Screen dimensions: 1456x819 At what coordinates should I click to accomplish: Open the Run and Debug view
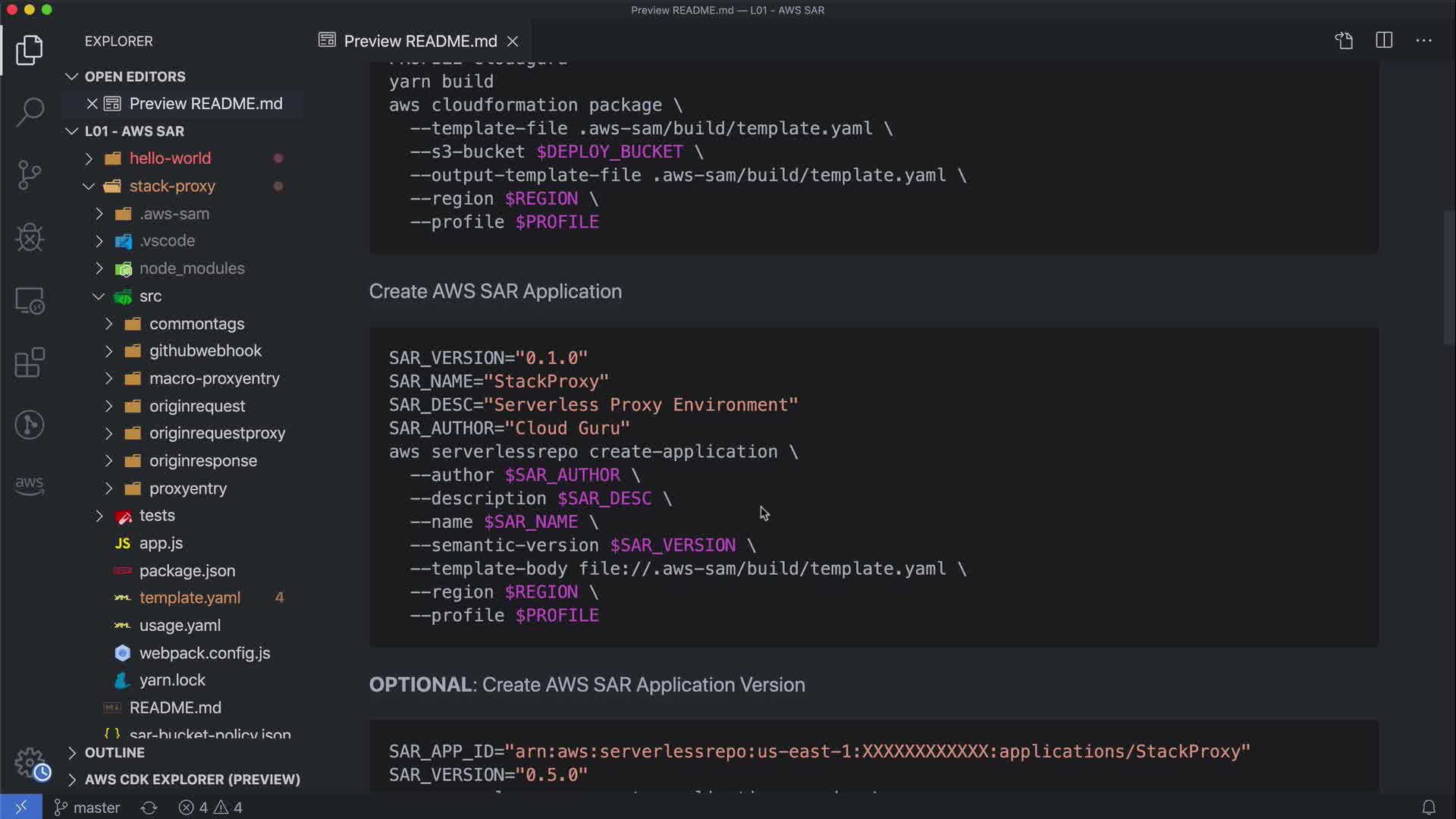pos(30,237)
